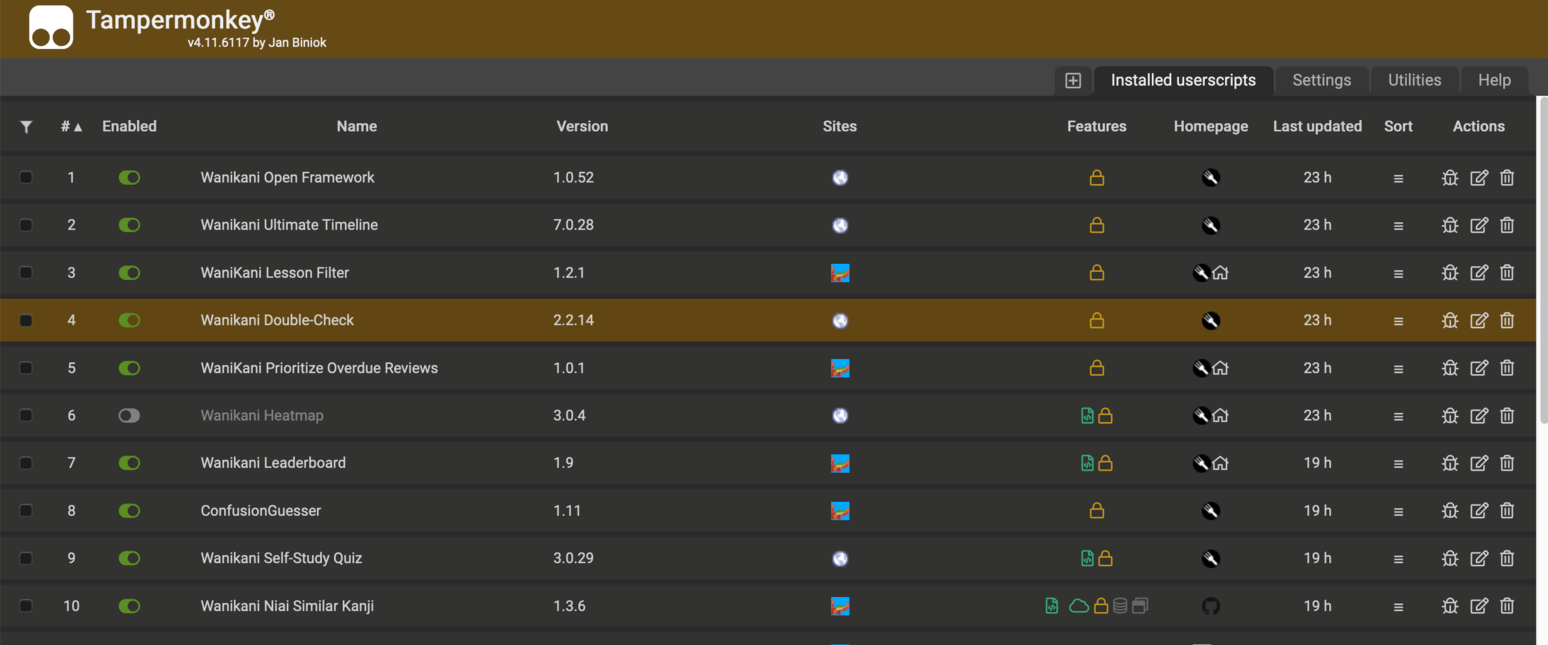
Task: Click the lock feature icon for ConfusionGuesser
Action: coord(1097,510)
